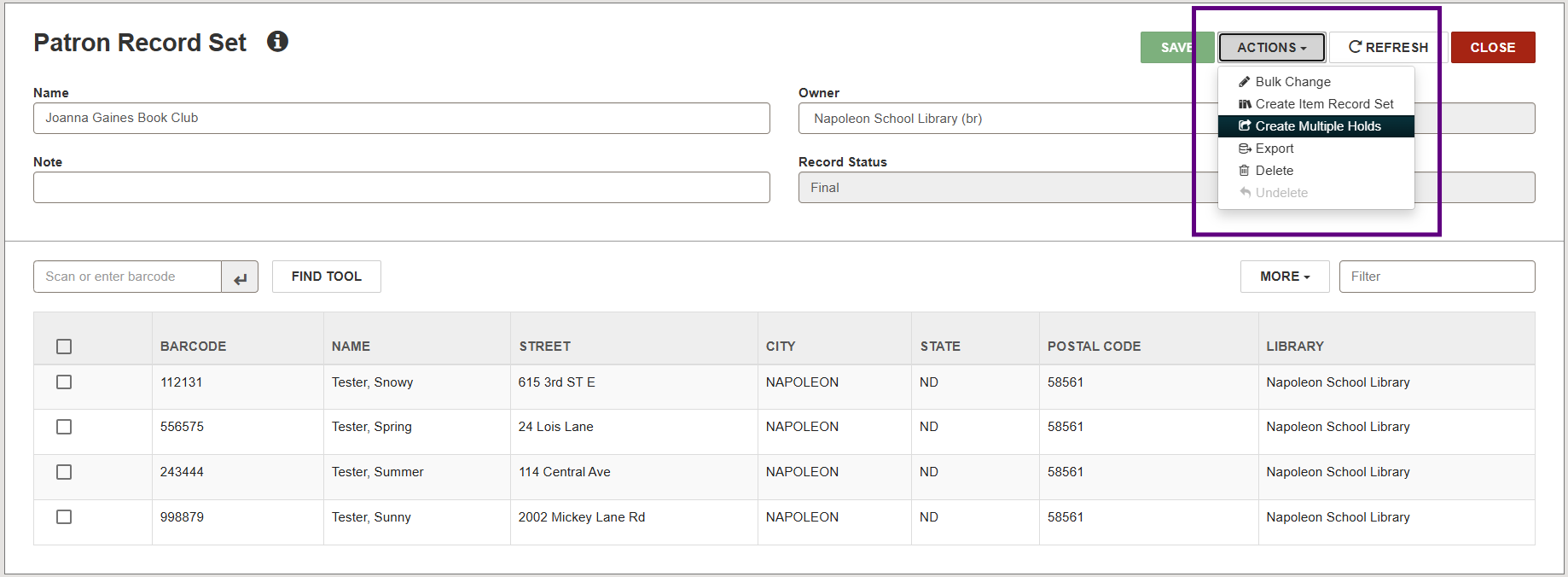Viewport: 1568px width, 577px height.
Task: Click the Filter input box
Action: (x=1437, y=277)
